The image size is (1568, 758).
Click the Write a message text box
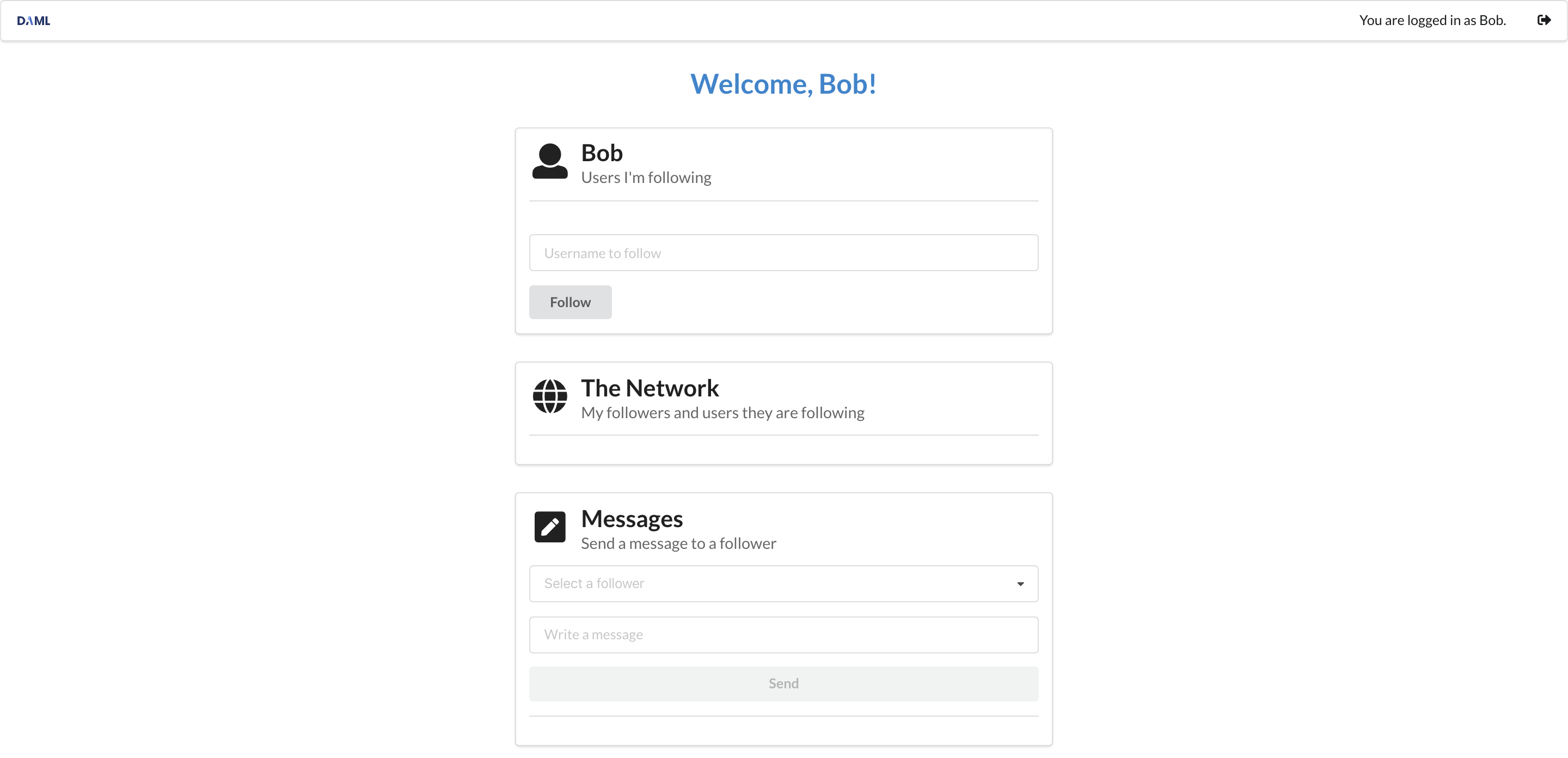783,634
